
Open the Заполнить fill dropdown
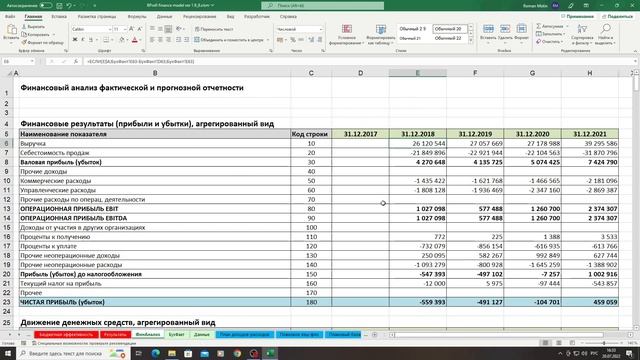click(551, 34)
